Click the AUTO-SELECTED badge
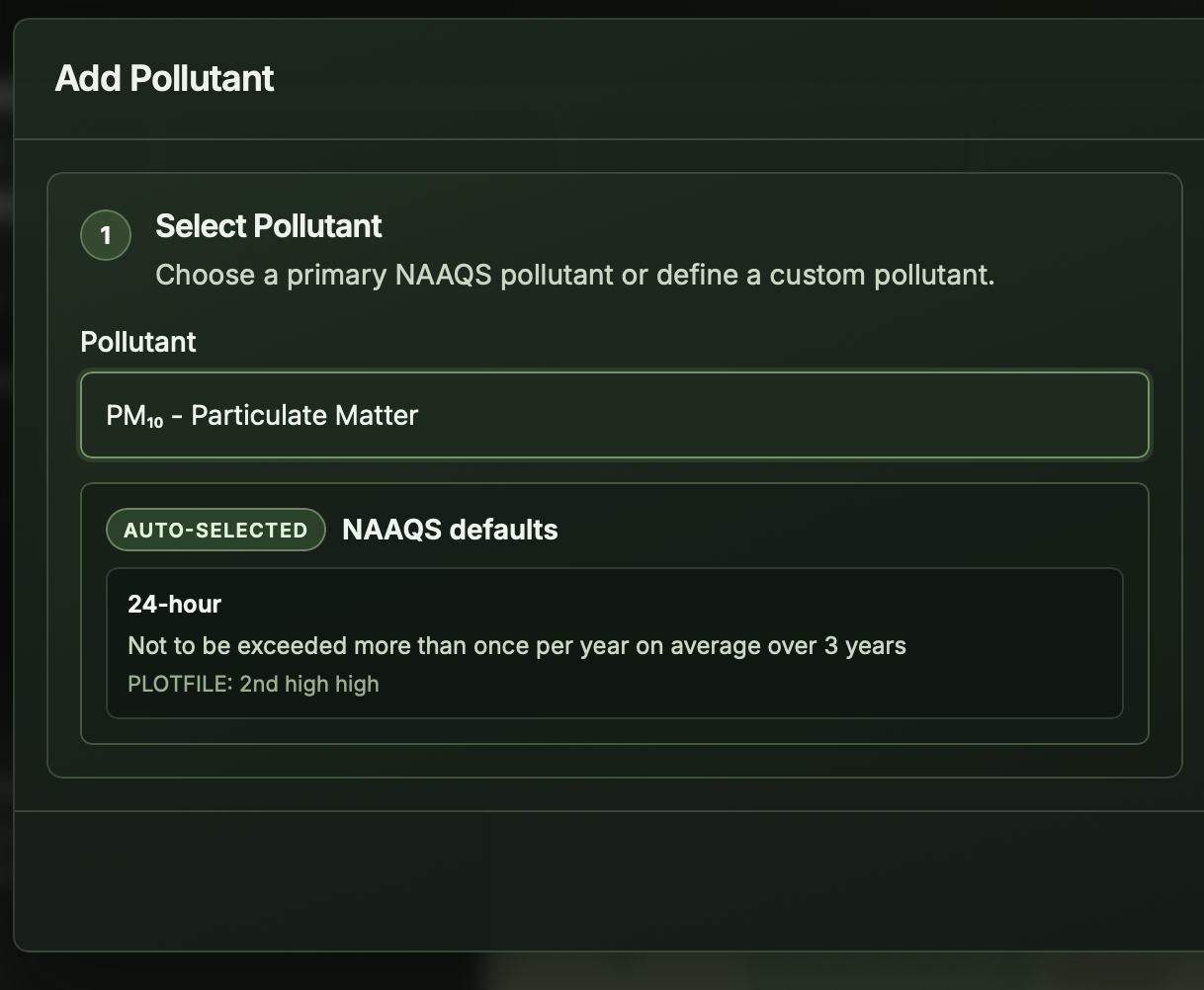Screen dimensions: 1204x990 (x=215, y=530)
